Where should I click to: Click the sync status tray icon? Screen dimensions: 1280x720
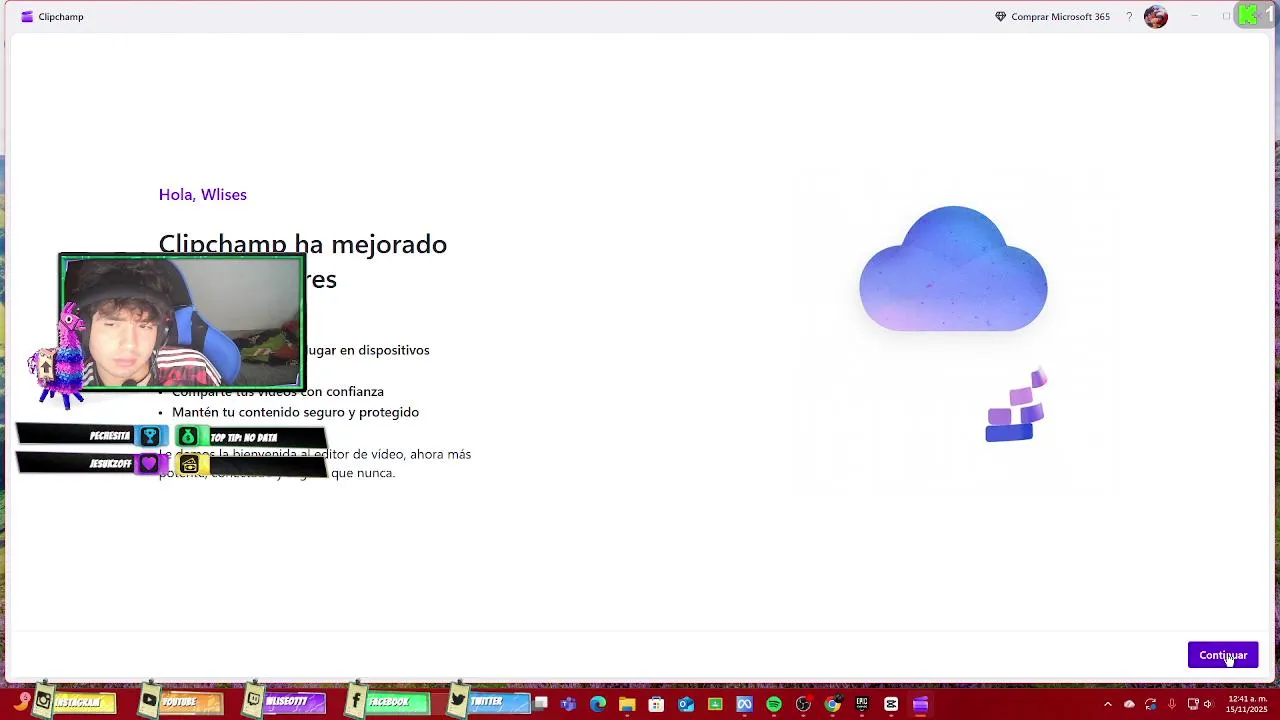tap(1151, 704)
